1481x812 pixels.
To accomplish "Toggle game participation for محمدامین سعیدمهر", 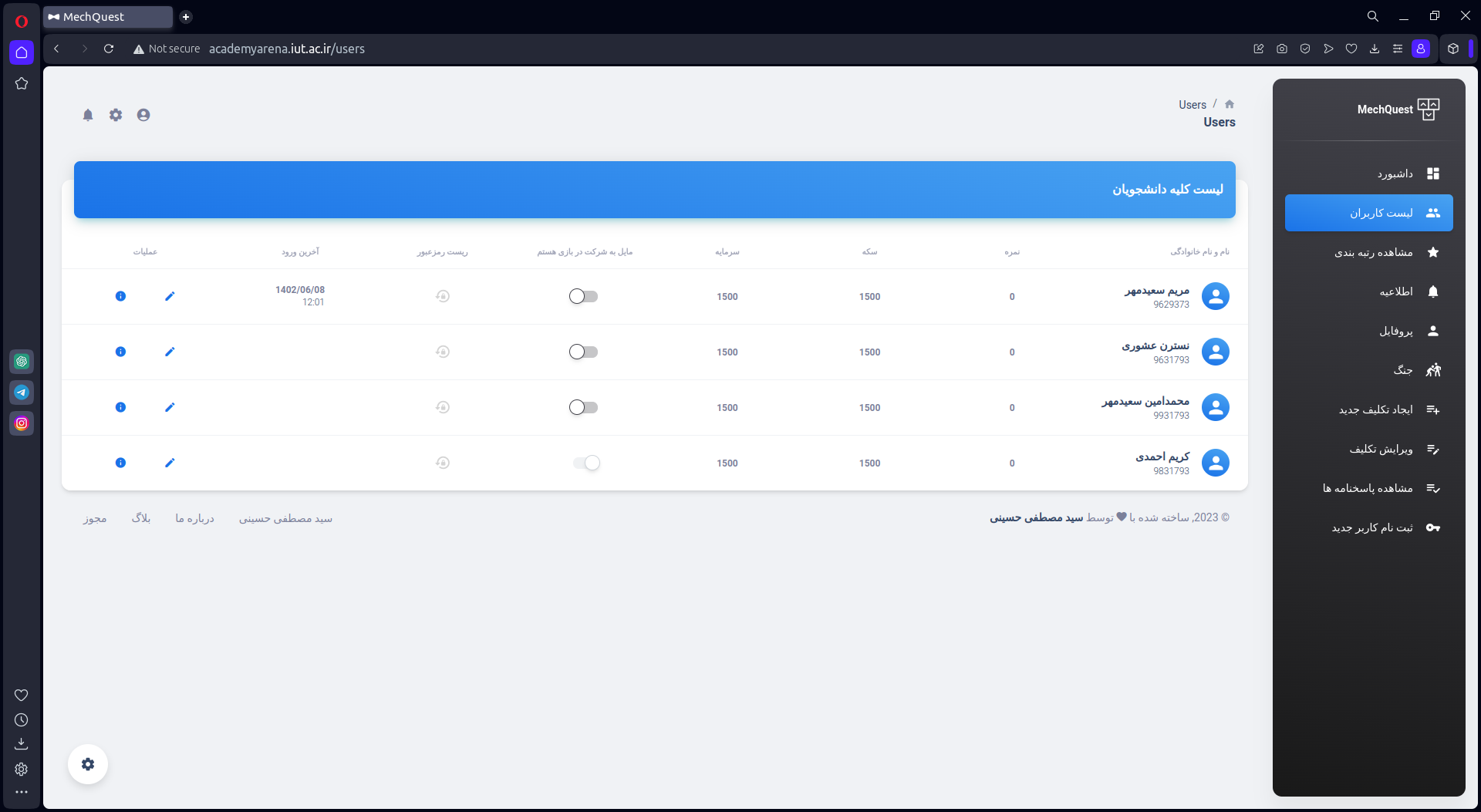I will 584,407.
